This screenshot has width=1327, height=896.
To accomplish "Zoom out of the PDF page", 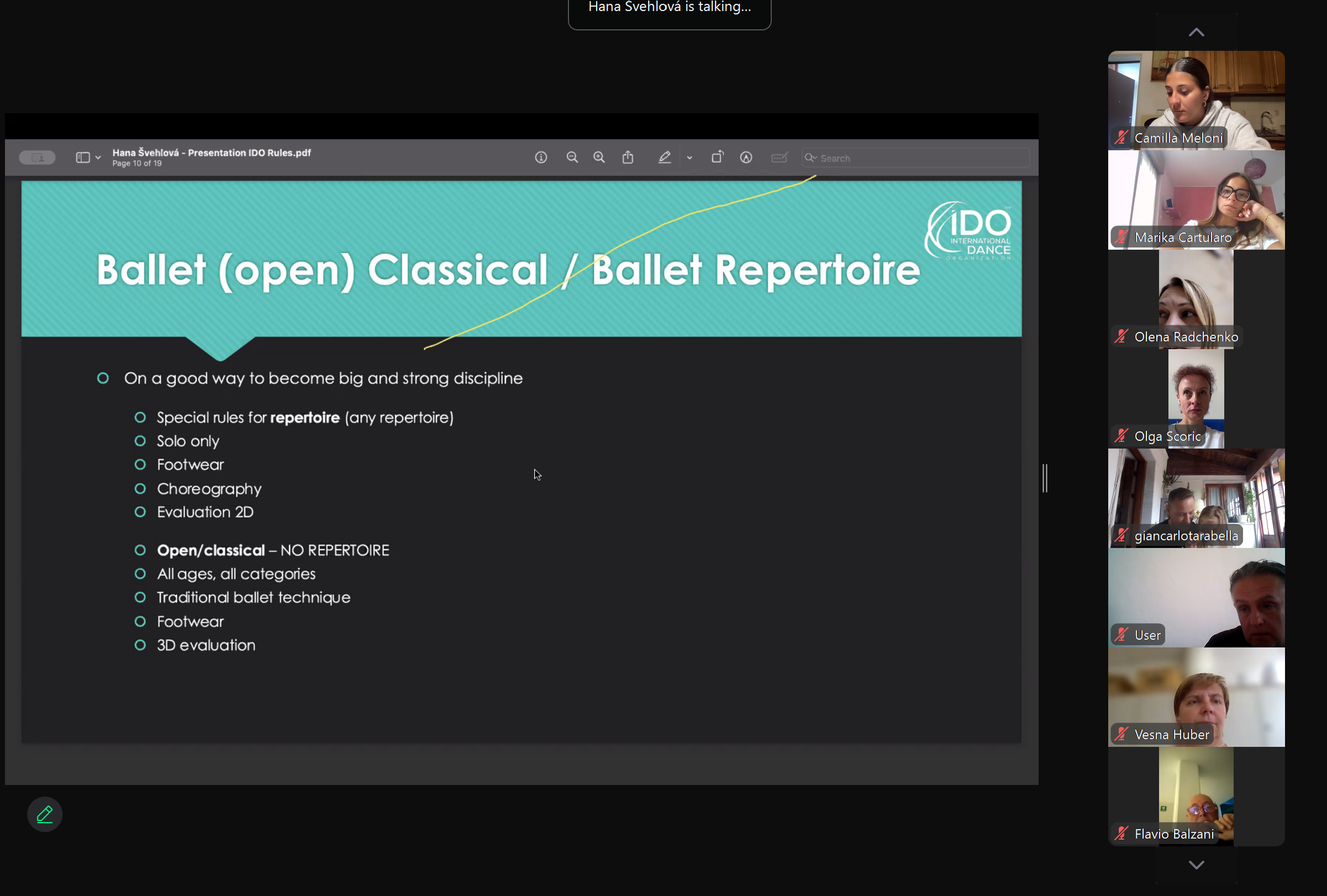I will coord(572,157).
